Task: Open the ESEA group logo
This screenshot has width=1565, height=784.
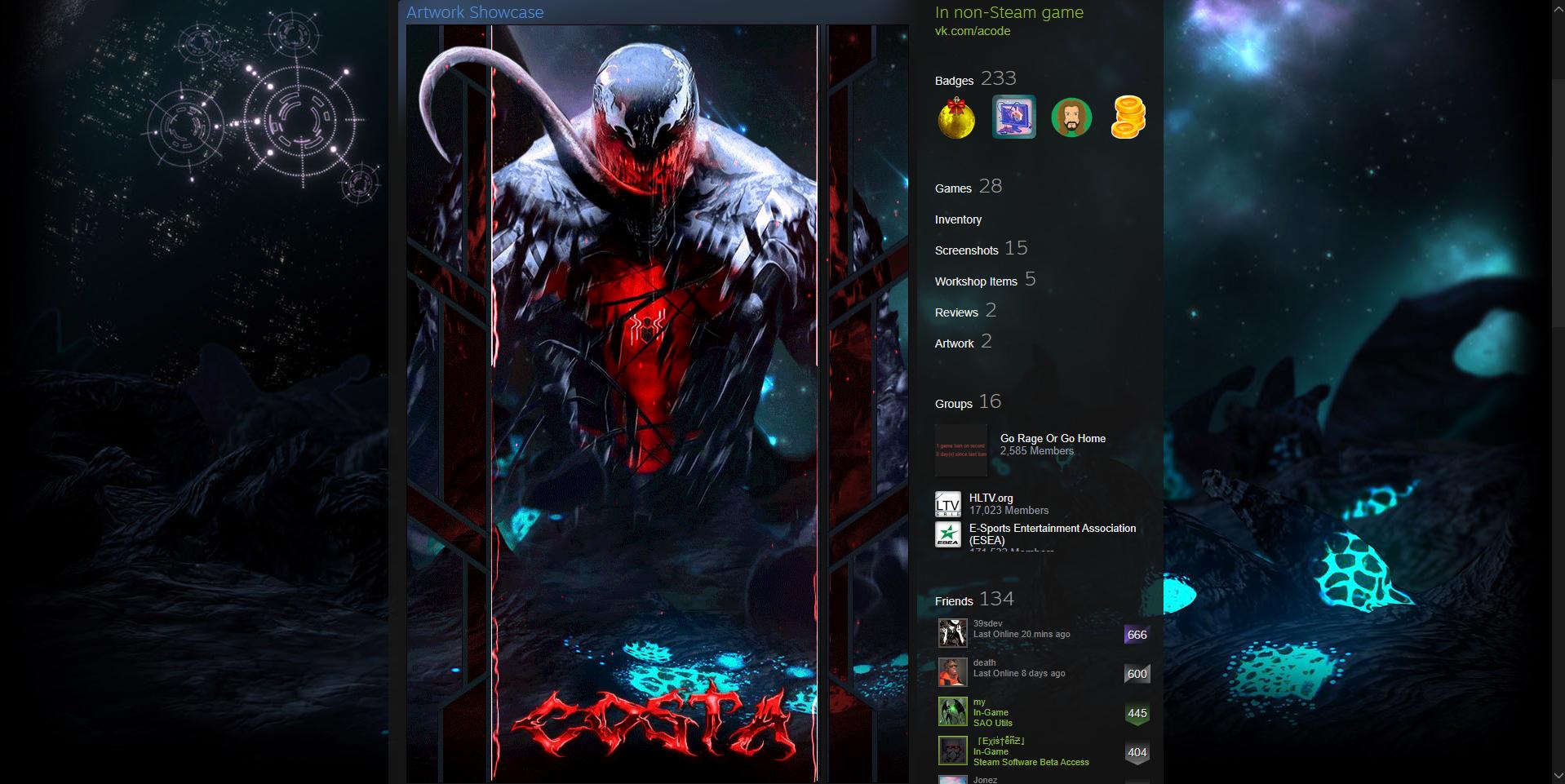Action: tap(948, 535)
